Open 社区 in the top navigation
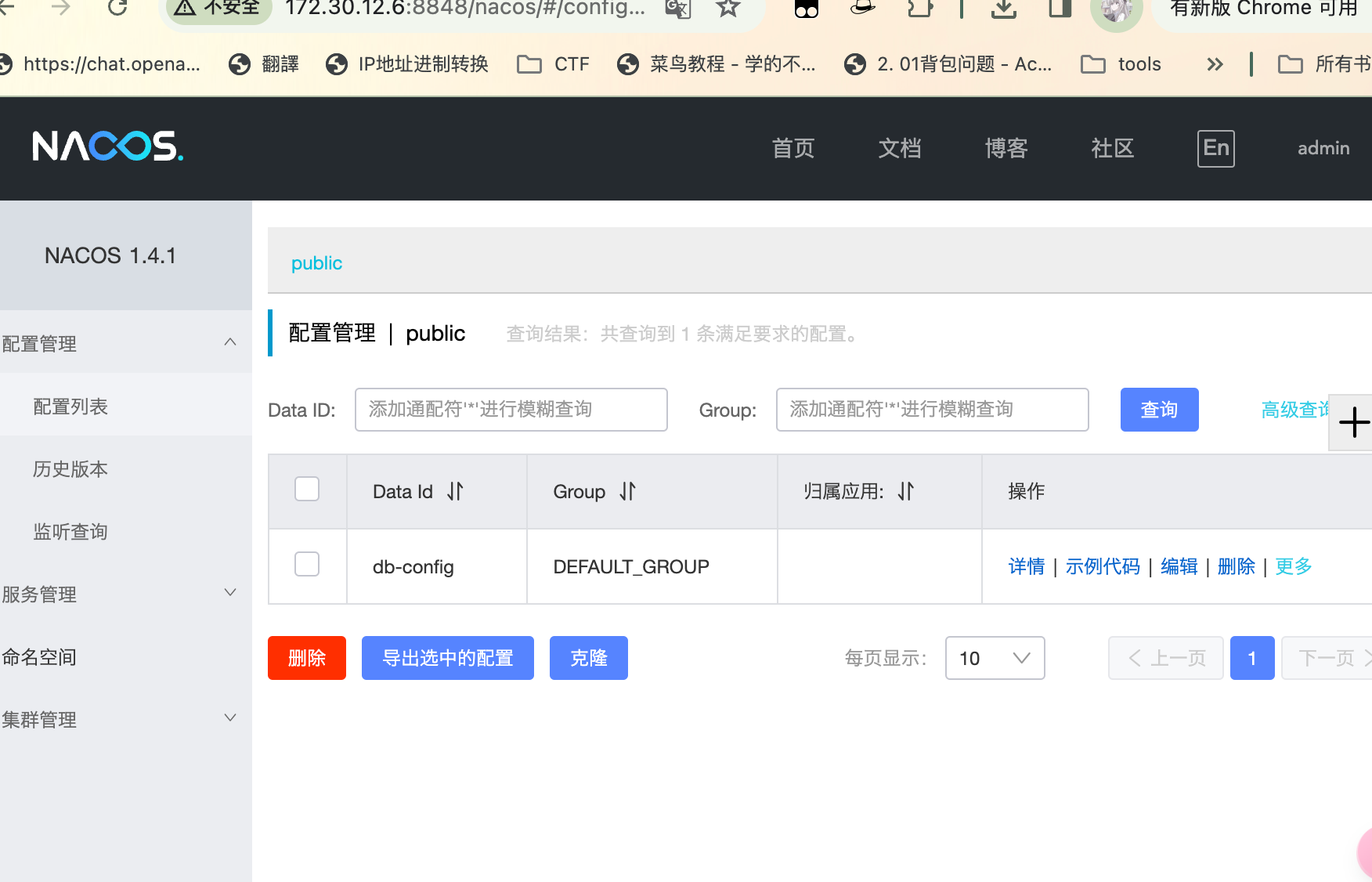The image size is (1372, 882). 1113,148
